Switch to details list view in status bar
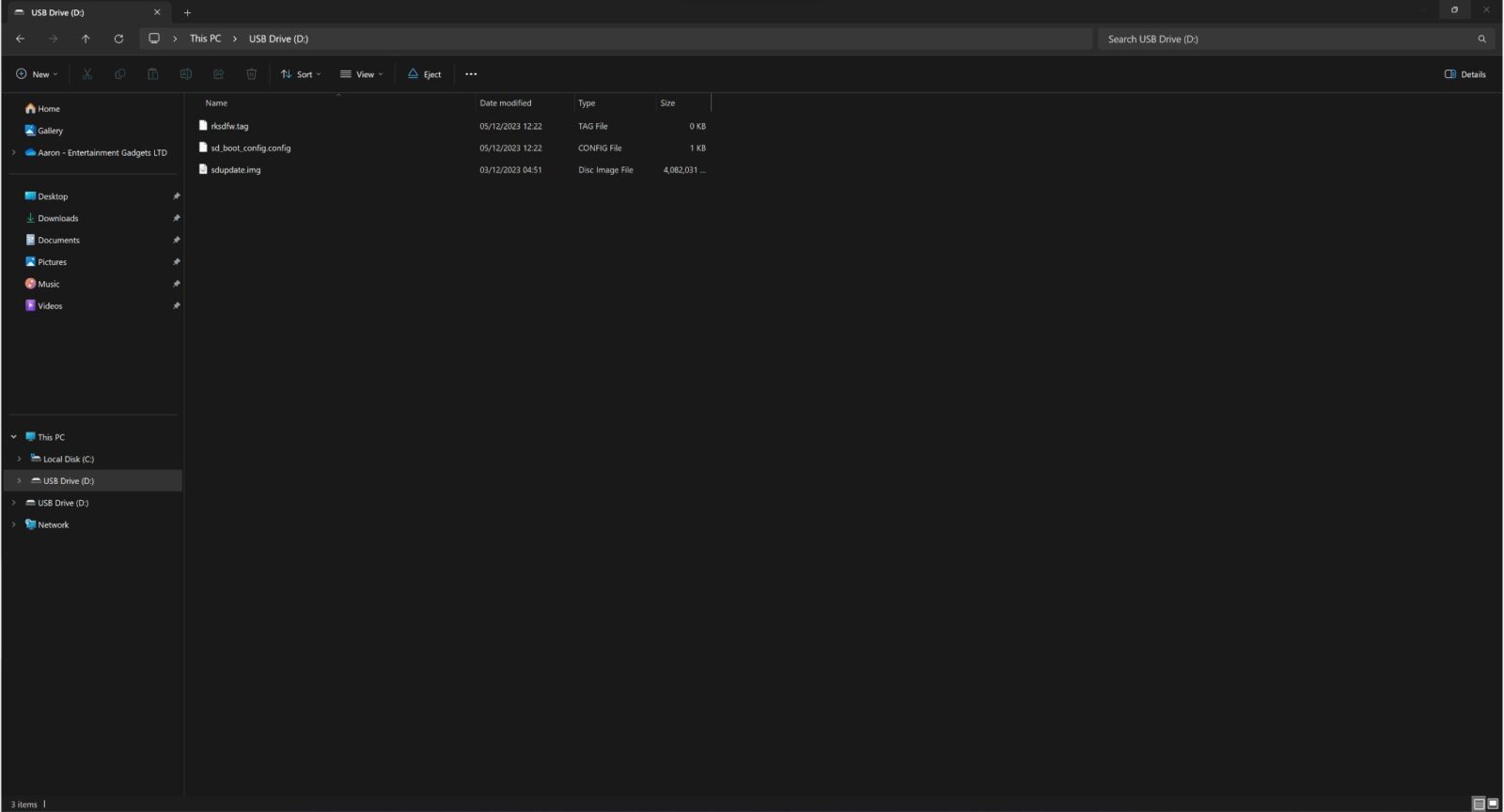Screen dimensions: 1504x812 tap(1479, 804)
